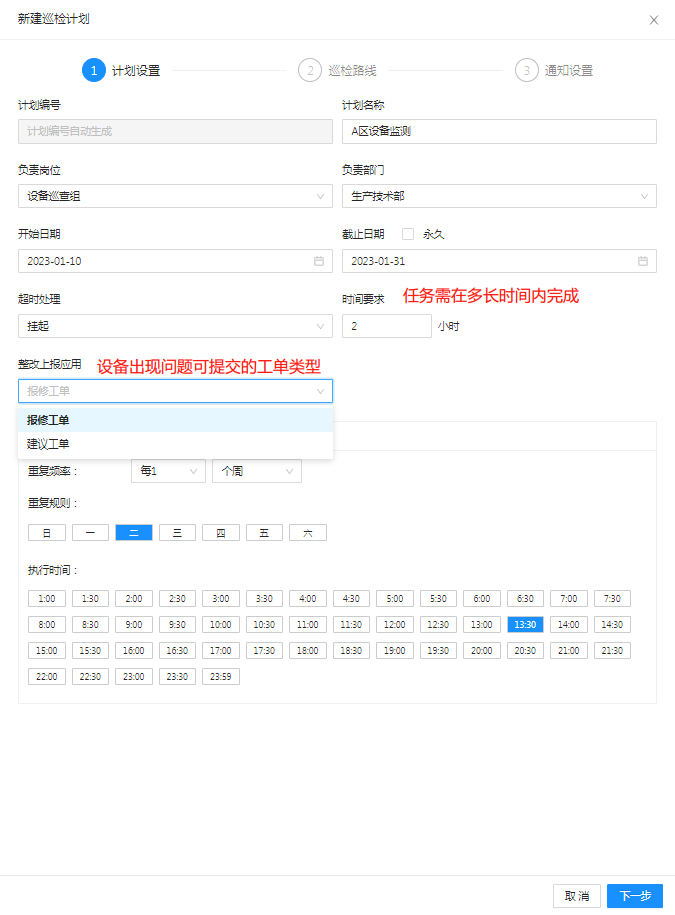Click the 计划名称 input field
675x915 pixels.
499,131
